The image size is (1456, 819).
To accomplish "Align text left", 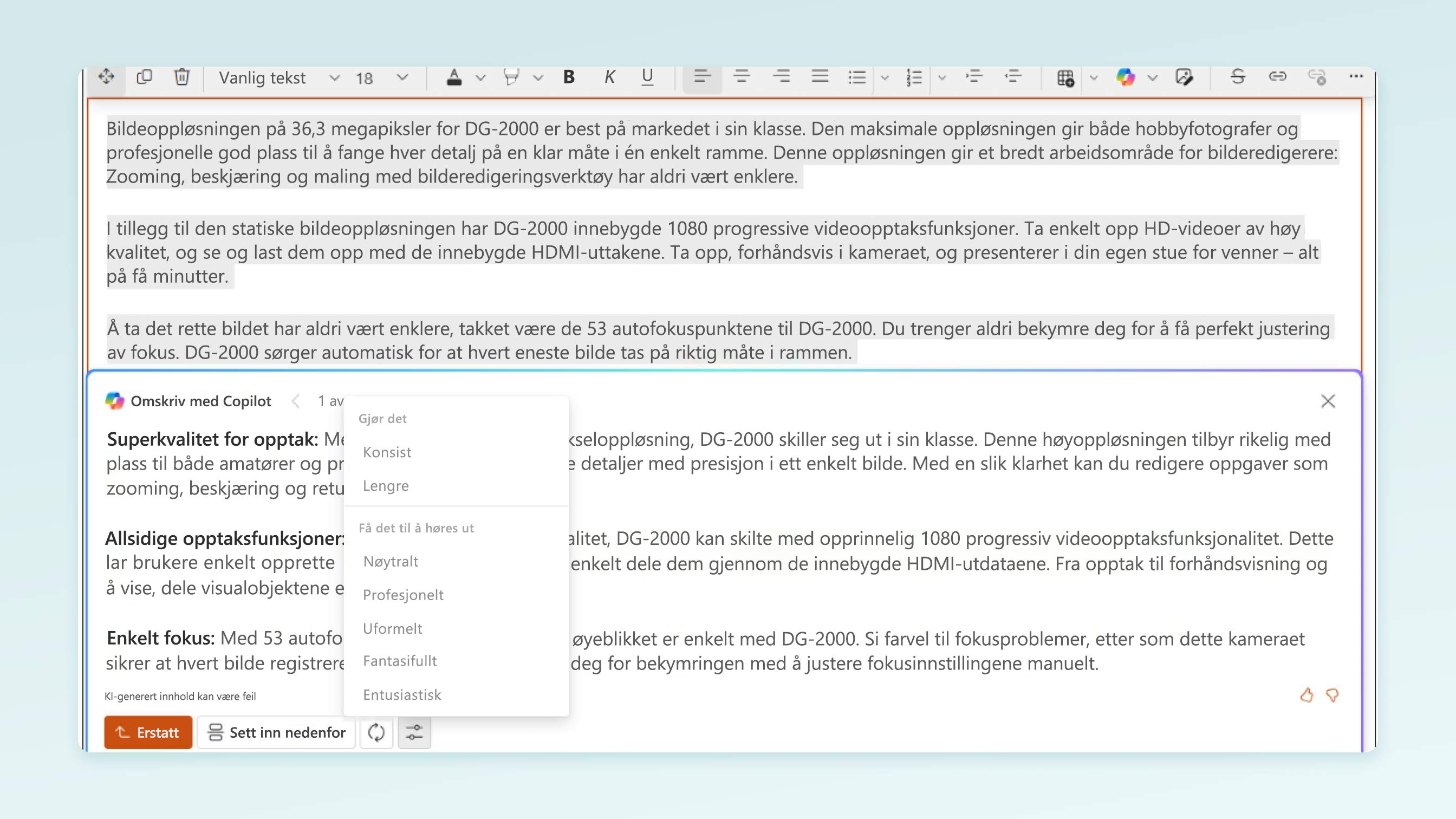I will pos(702,77).
